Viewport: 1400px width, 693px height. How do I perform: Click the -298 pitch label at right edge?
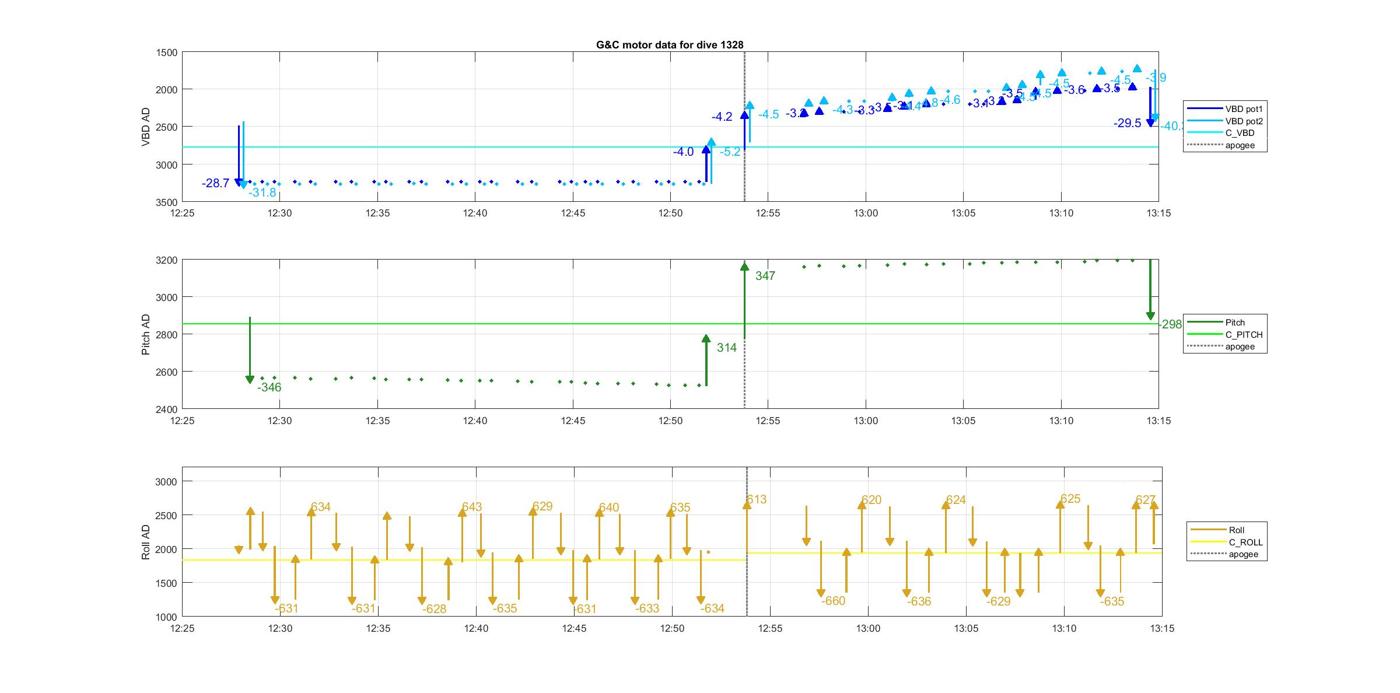coord(1170,325)
